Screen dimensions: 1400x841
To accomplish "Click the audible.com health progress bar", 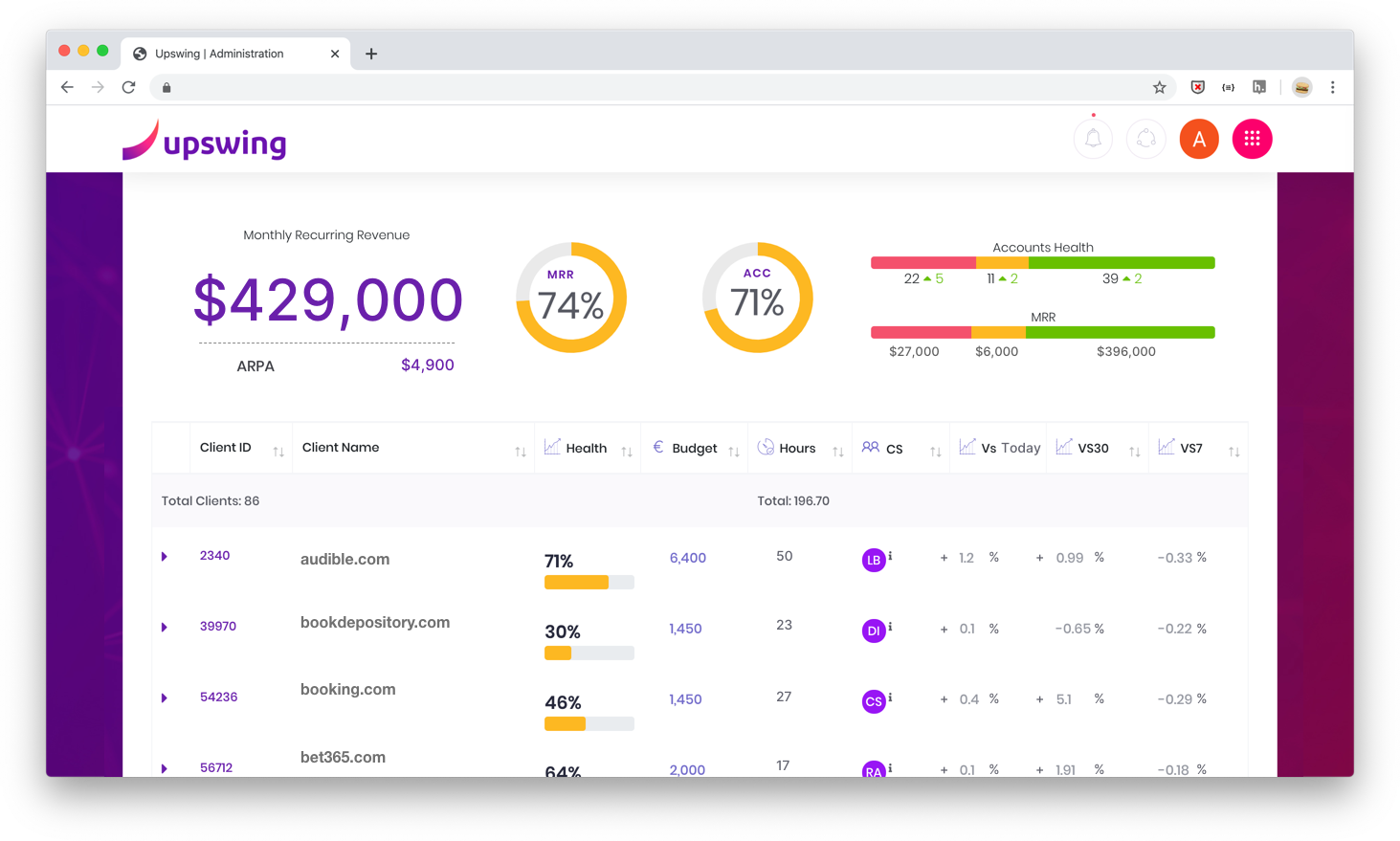I will point(589,583).
